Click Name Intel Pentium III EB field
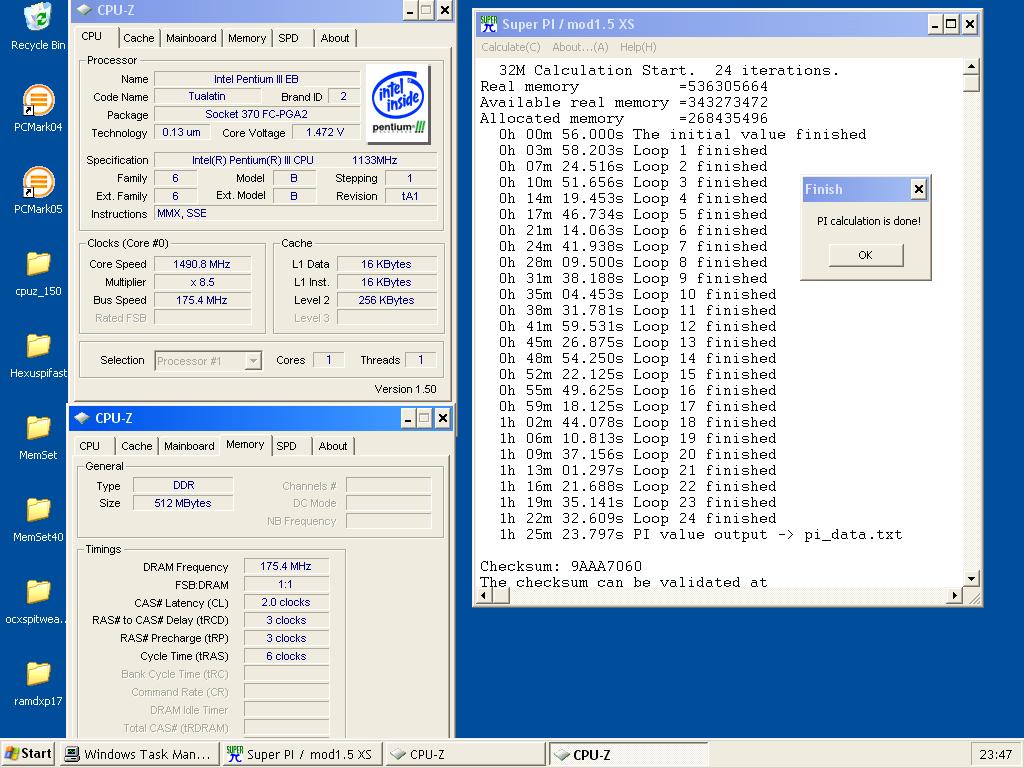Screen dimensions: 1024x768 (257, 79)
